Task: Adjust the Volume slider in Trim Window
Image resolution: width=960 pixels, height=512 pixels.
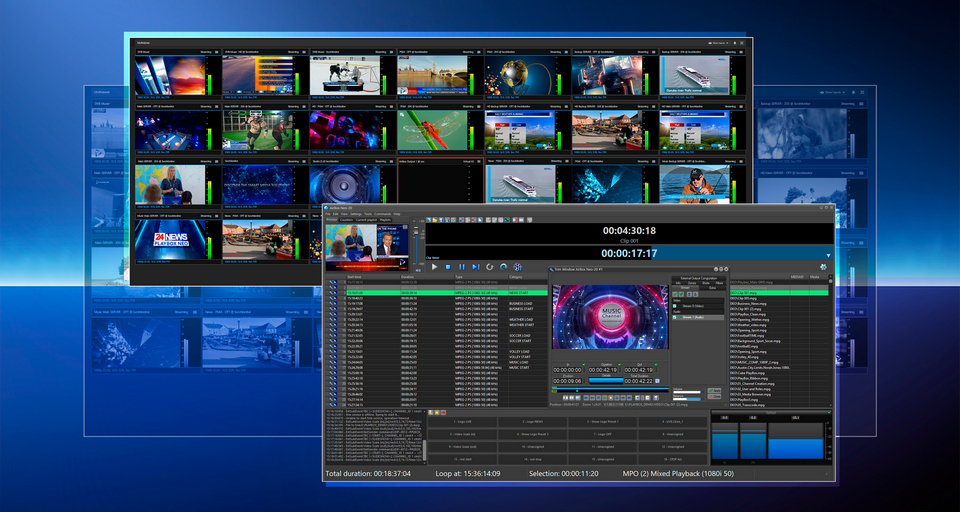Action: 686,392
